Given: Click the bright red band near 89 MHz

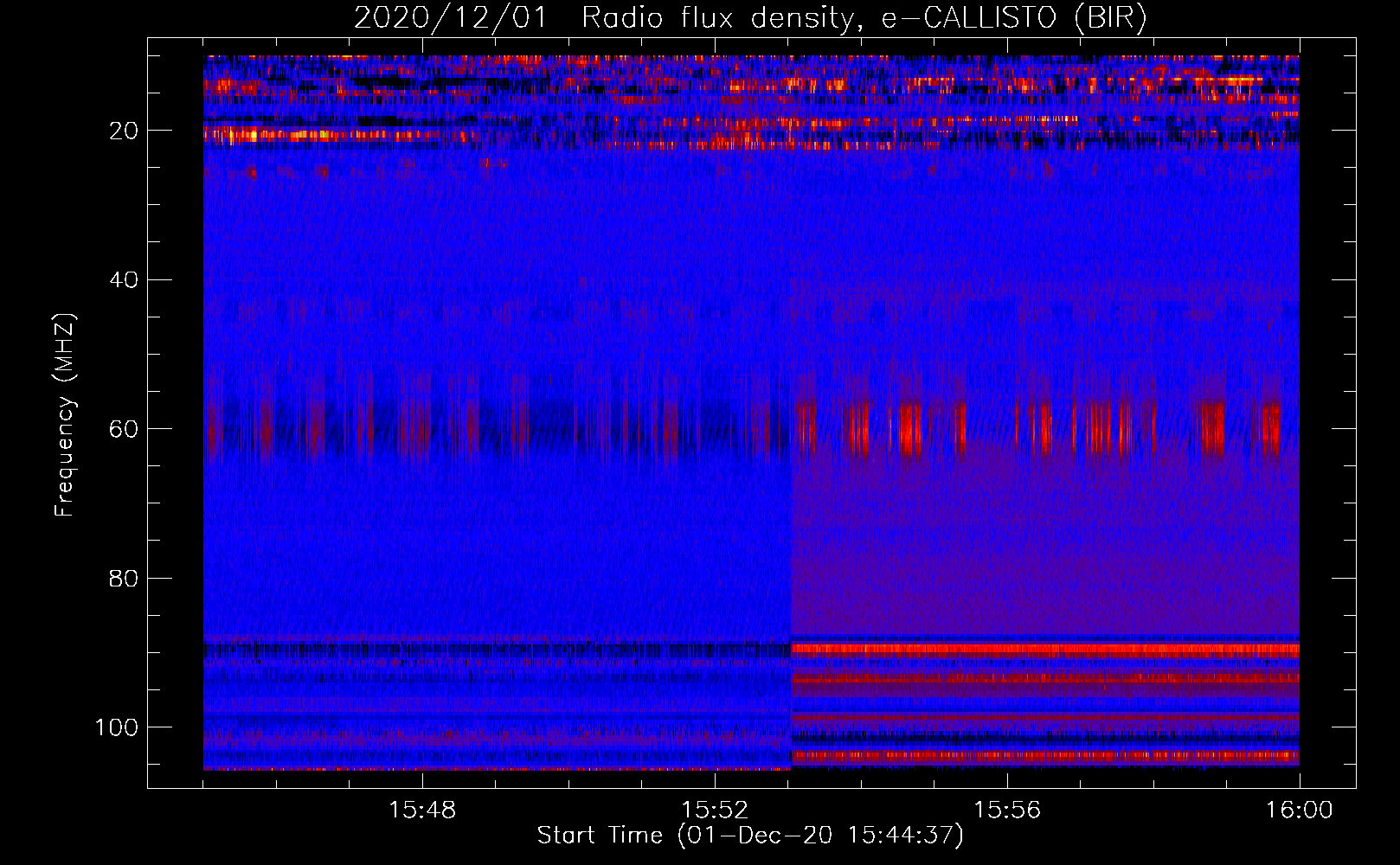Looking at the screenshot, I should [x=1045, y=649].
